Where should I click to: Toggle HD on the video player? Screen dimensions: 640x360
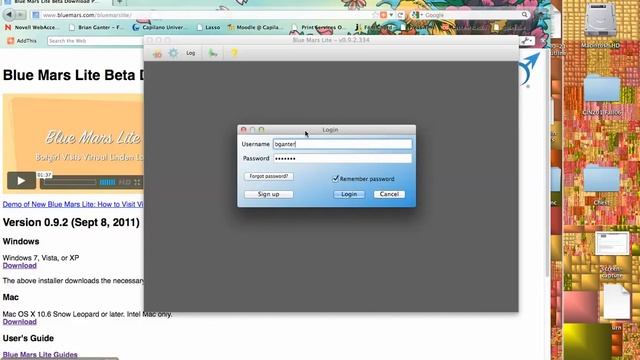tap(124, 182)
